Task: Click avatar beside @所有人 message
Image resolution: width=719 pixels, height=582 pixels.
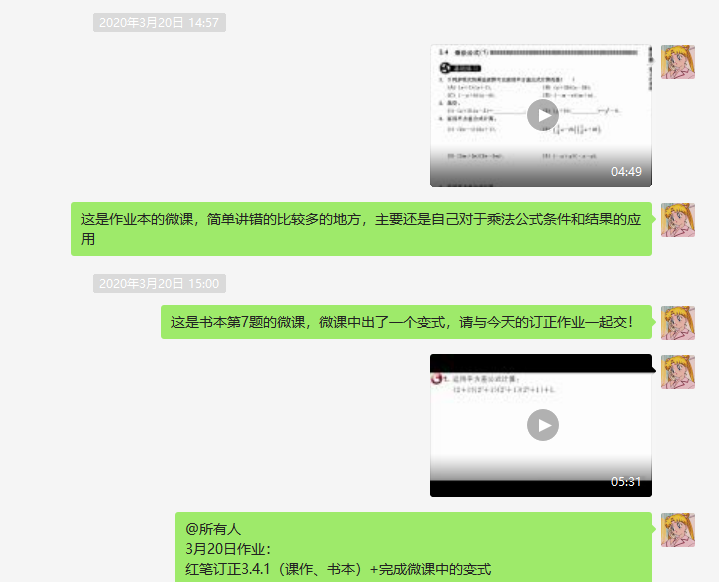Action: tap(678, 530)
